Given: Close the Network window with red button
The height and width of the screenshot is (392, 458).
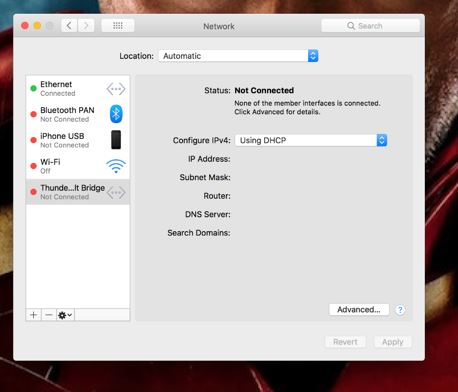Looking at the screenshot, I should (25, 26).
